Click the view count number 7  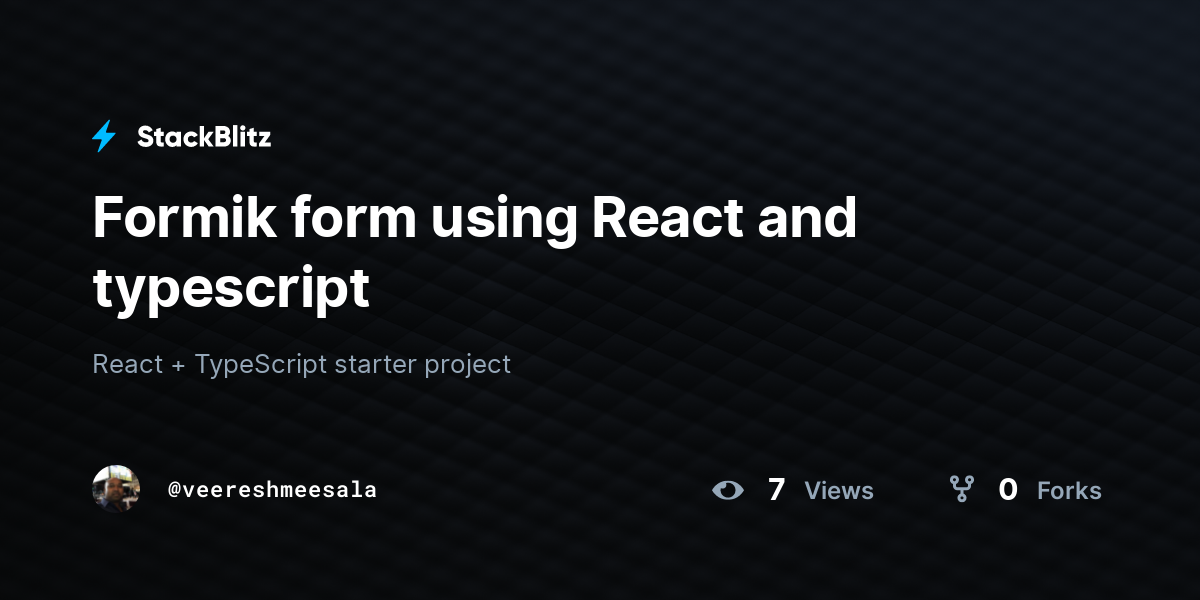pos(776,490)
